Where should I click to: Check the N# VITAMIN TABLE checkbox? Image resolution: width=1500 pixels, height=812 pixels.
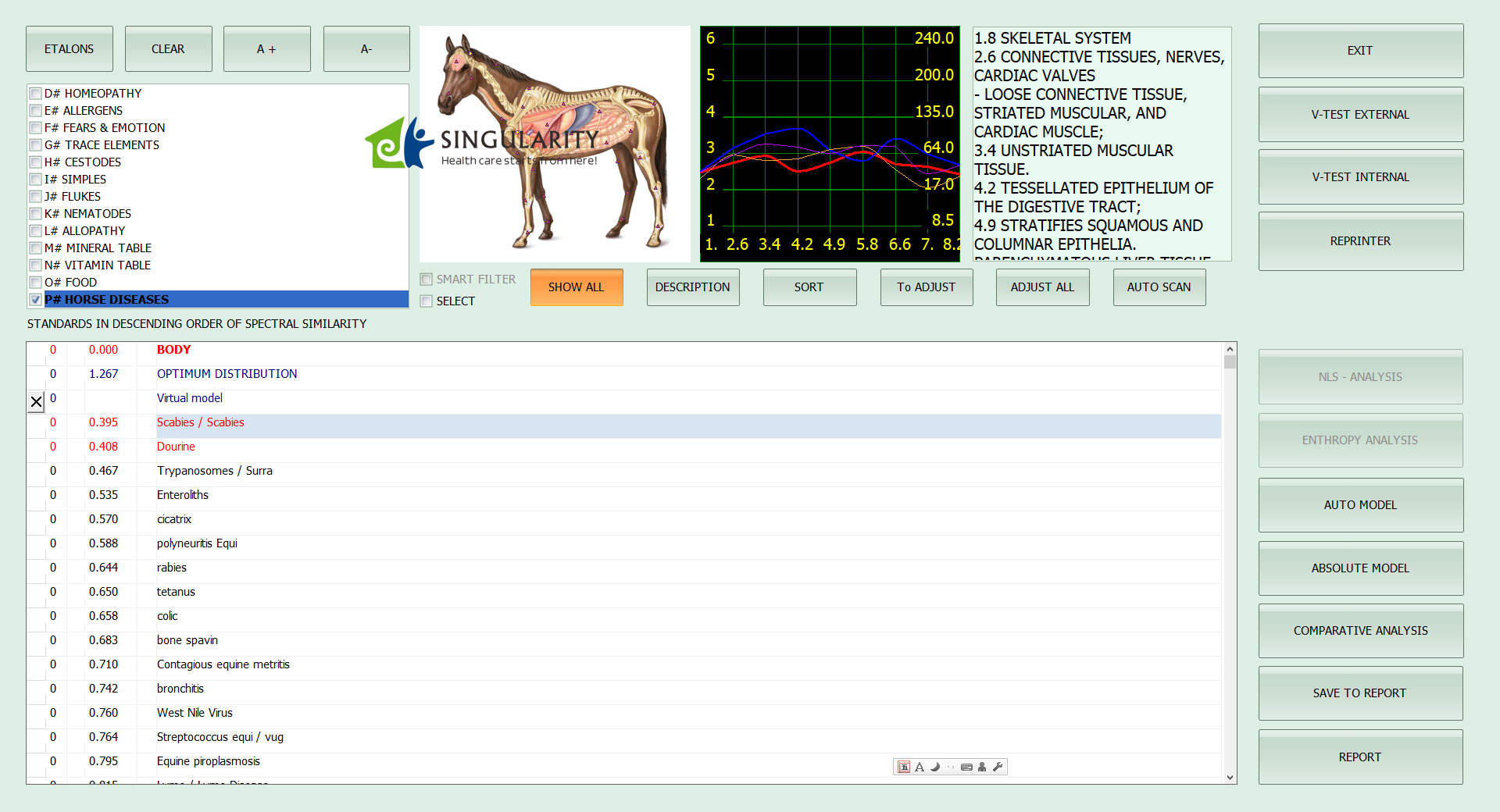[x=35, y=265]
